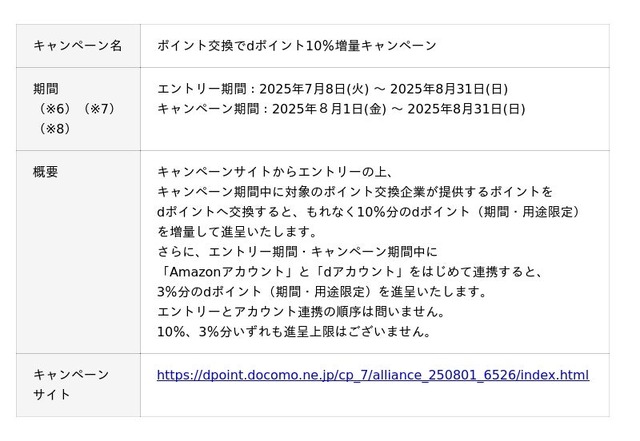Click the line キャンペーンサイトからエントリーの上、
This screenshot has height=441, width=640.
276,172
